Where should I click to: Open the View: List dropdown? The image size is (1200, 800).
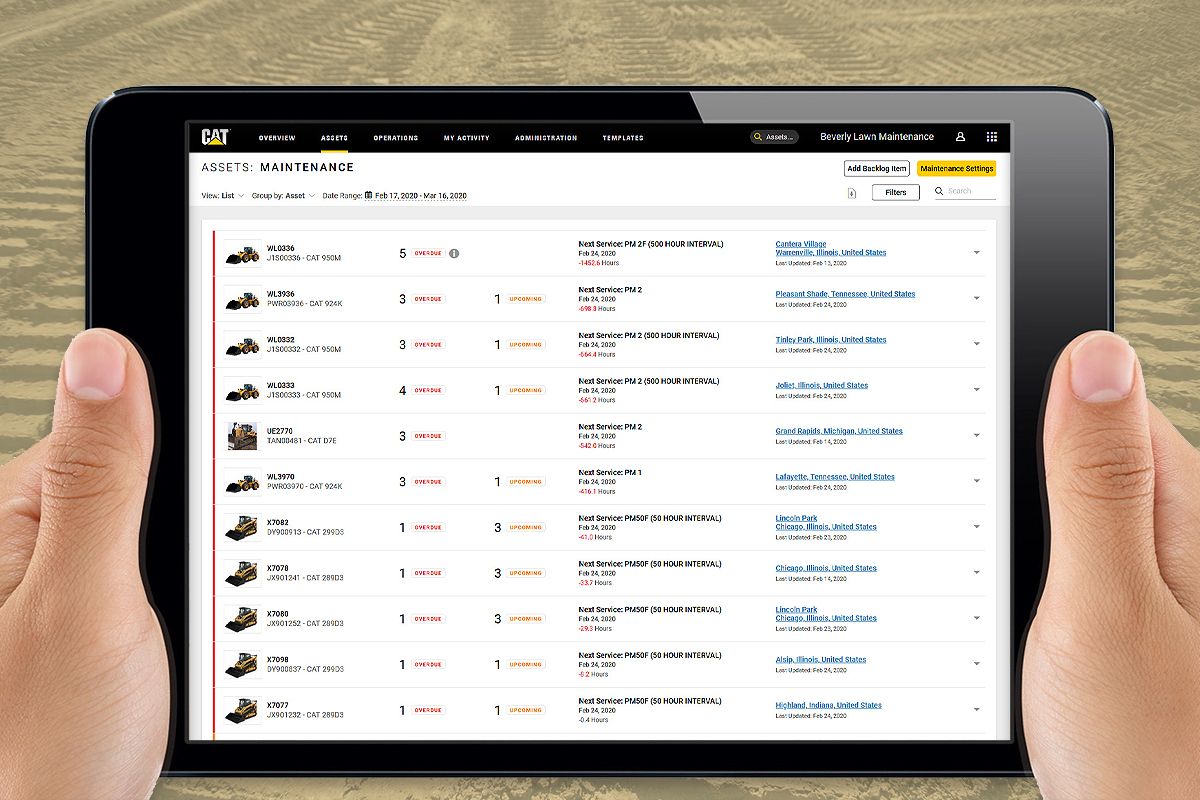[222, 196]
